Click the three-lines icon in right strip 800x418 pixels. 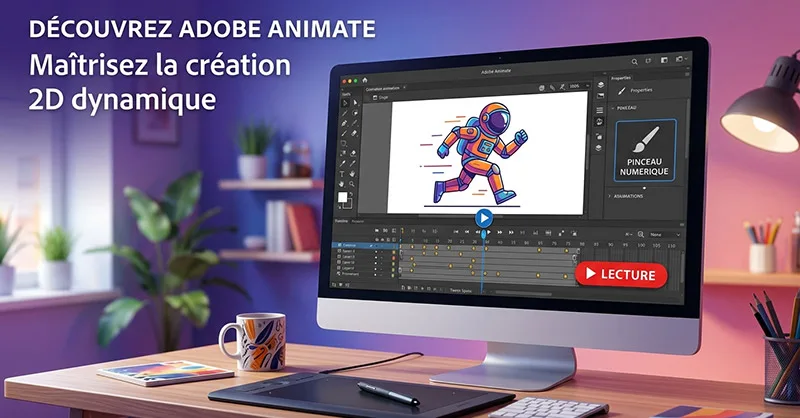600,110
